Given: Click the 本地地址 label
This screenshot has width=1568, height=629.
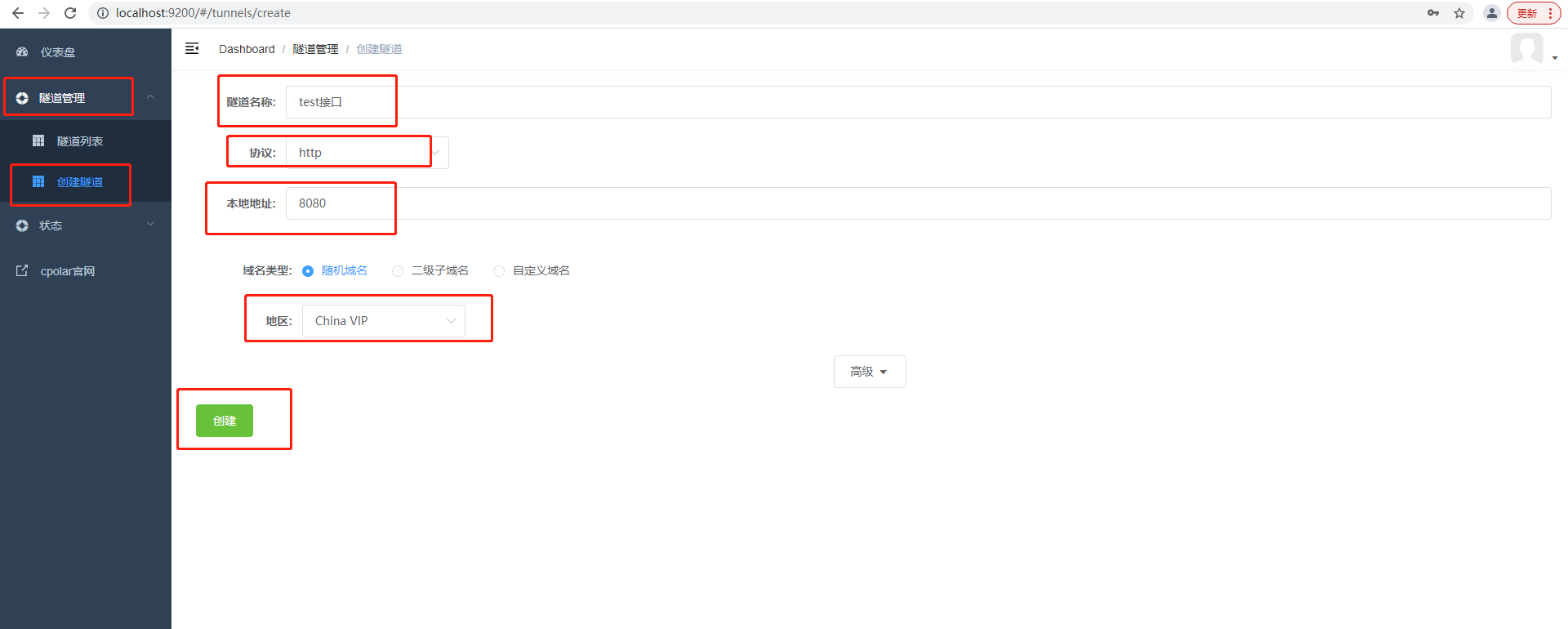Looking at the screenshot, I should tap(251, 203).
